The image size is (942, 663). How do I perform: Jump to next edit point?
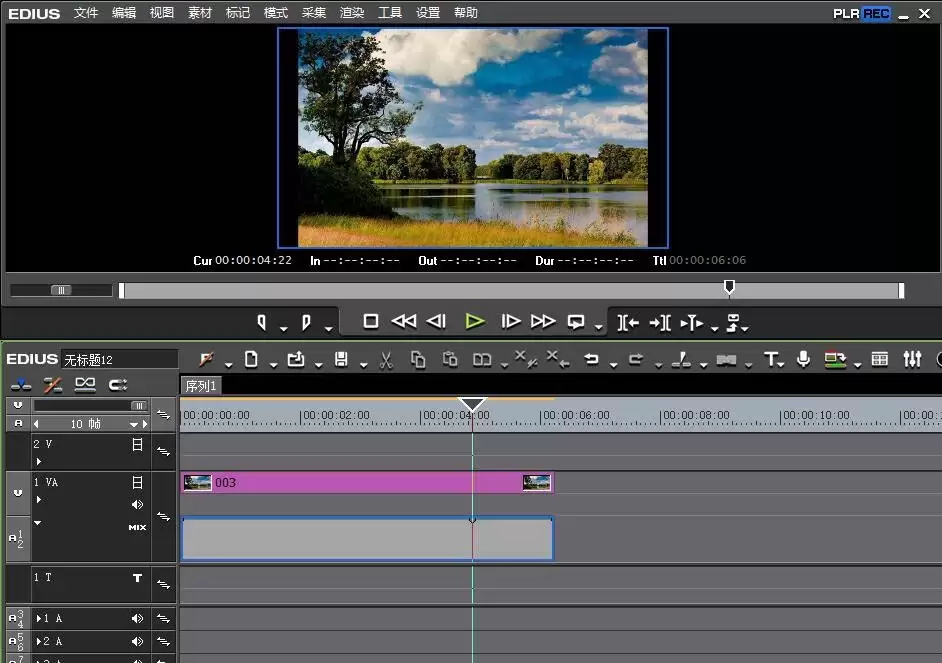pos(660,323)
